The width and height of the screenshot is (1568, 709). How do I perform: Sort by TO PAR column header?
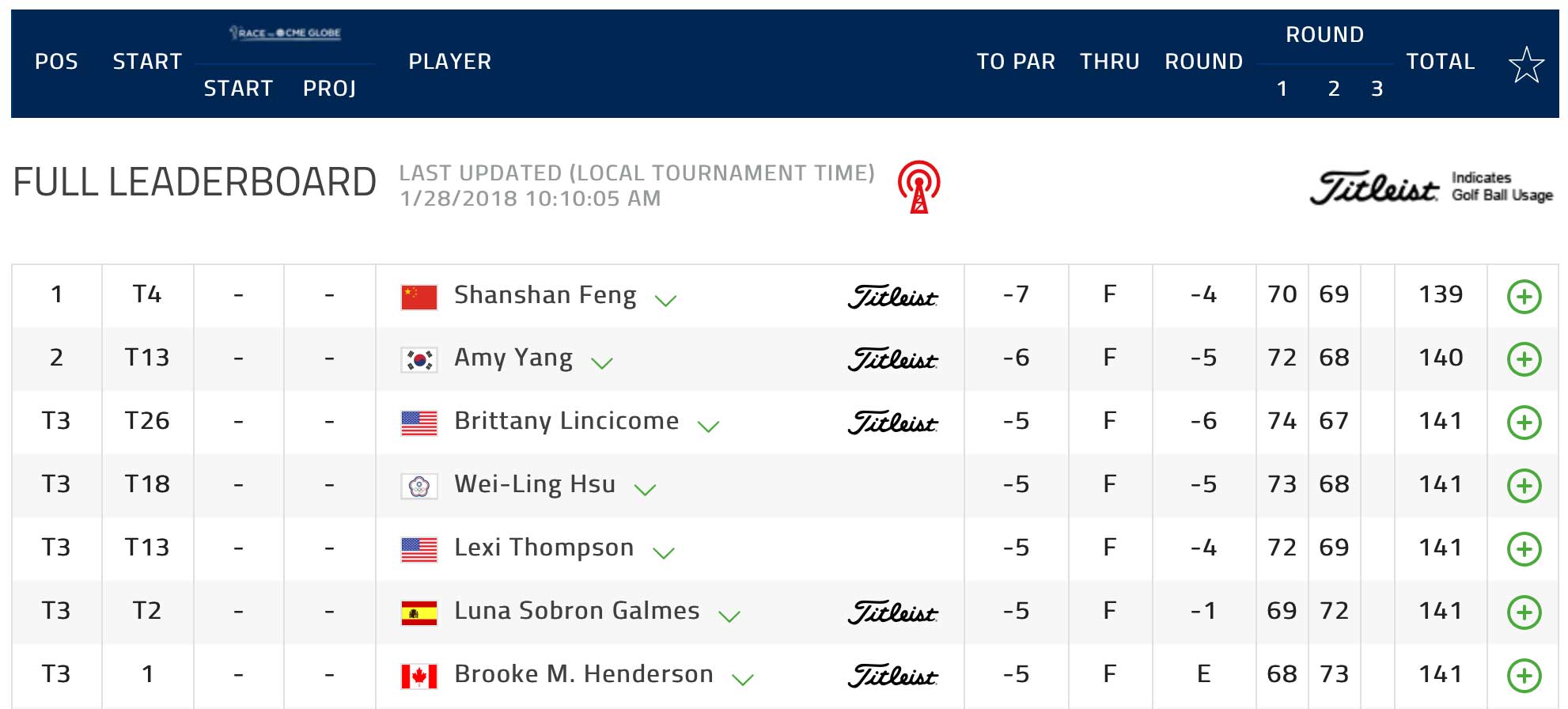coord(1016,62)
